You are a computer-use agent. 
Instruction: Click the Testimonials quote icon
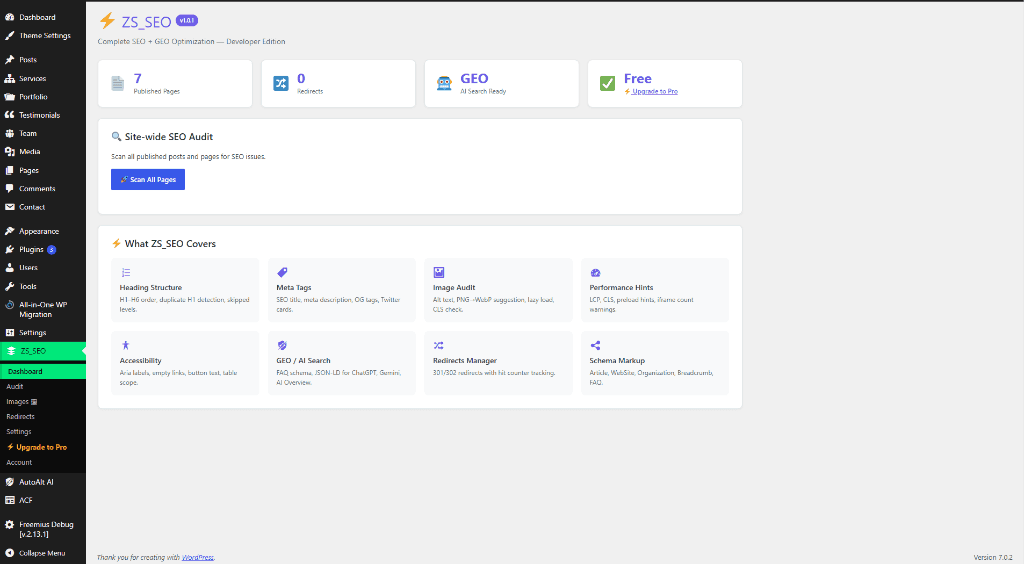tap(10, 115)
